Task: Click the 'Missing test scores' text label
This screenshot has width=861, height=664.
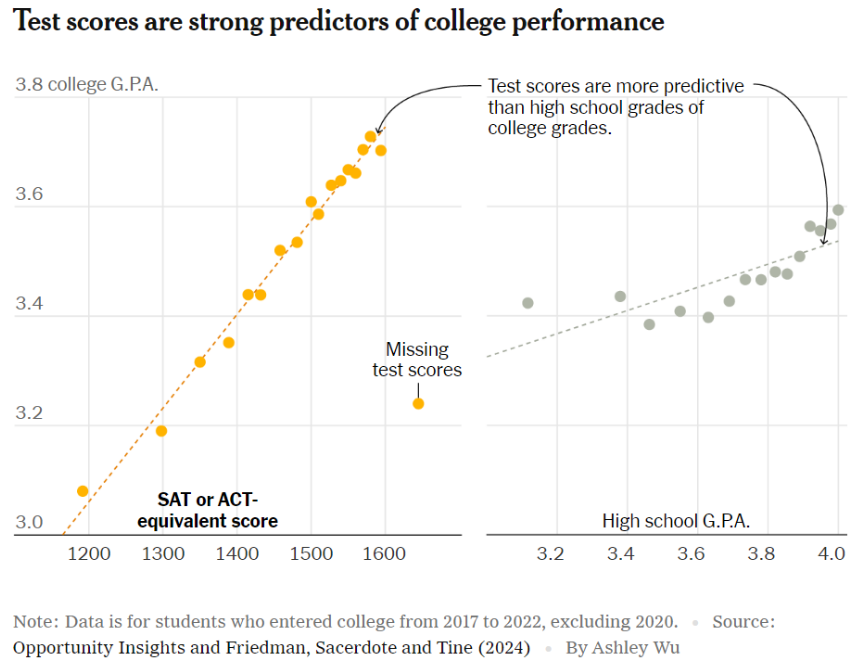Action: point(417,360)
